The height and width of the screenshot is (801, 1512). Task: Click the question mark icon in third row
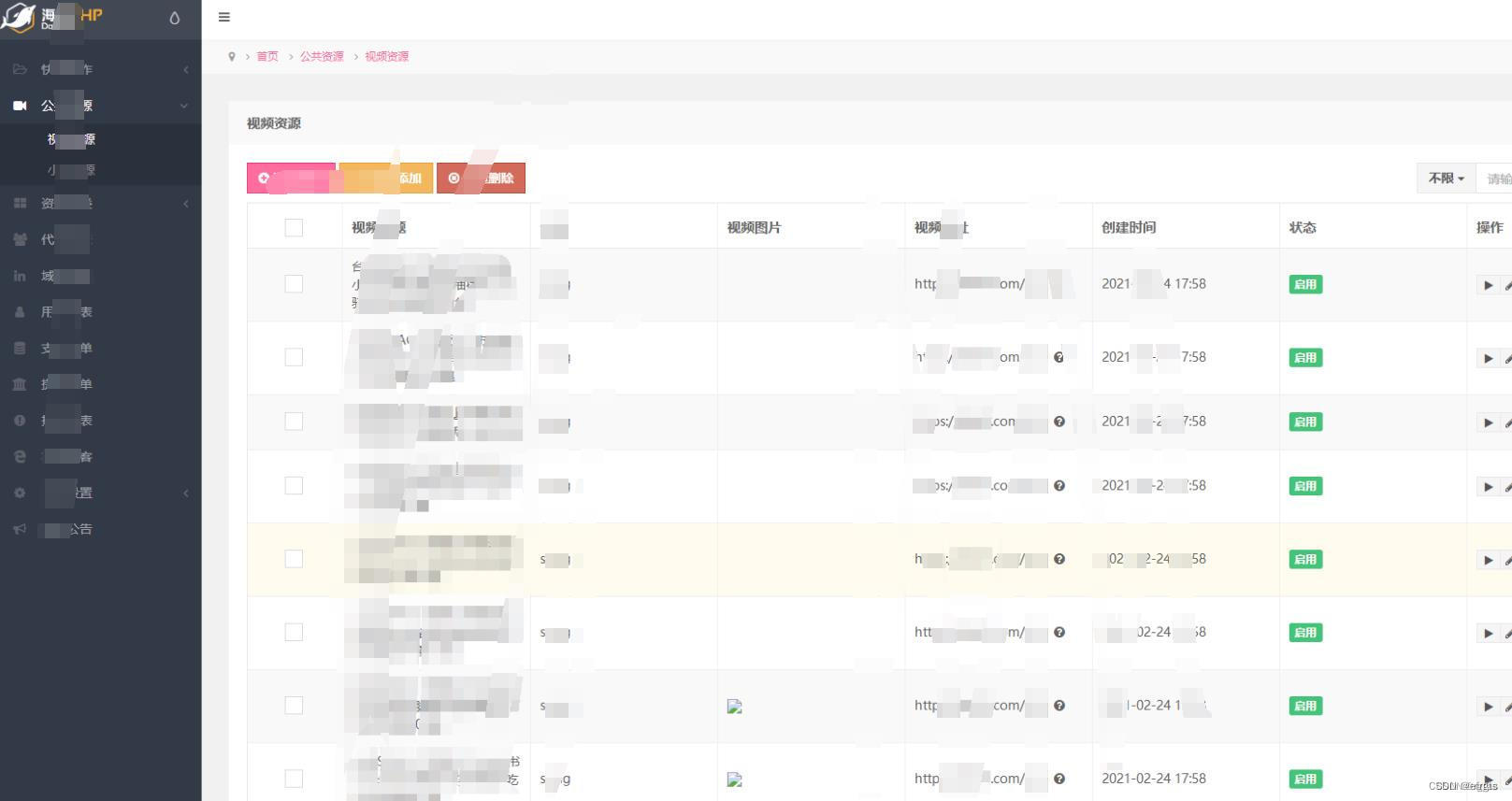click(1058, 422)
